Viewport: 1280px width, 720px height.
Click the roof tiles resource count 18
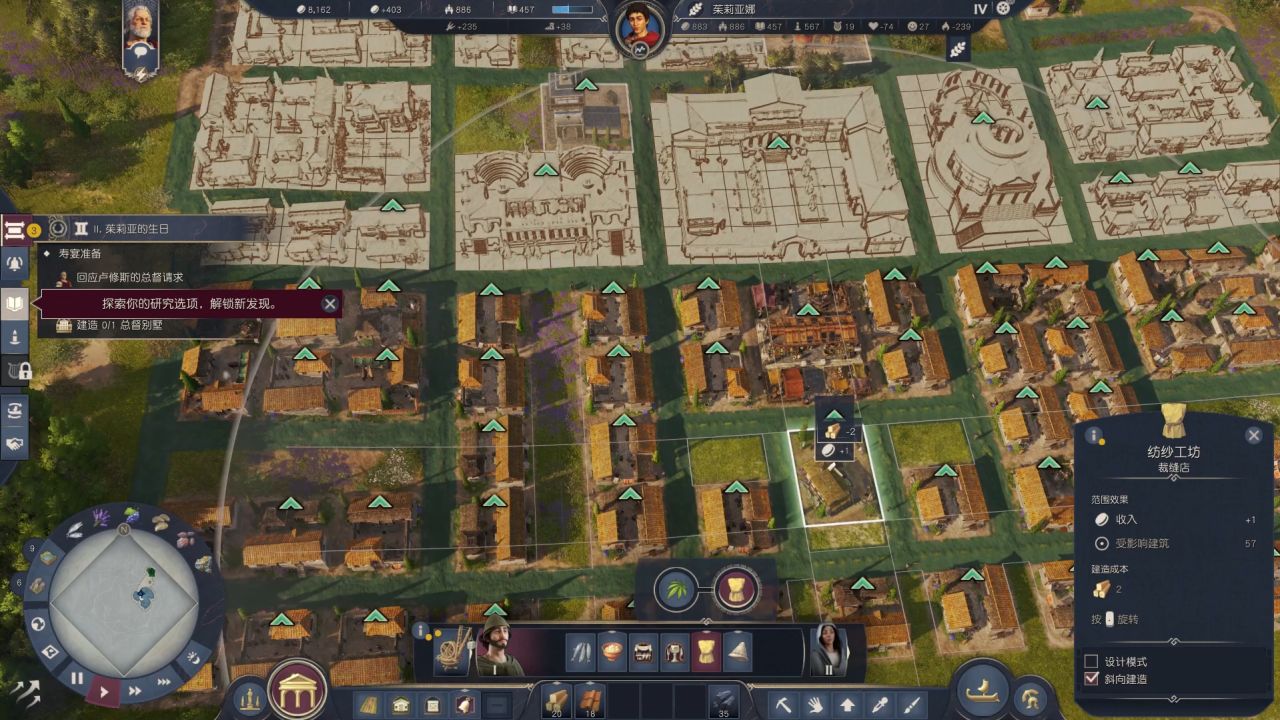(x=588, y=702)
